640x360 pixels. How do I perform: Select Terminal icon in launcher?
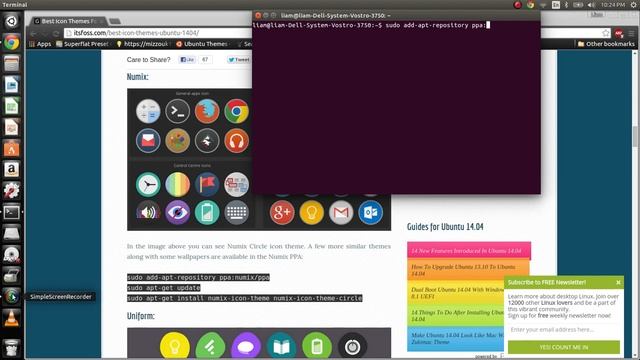(11, 212)
